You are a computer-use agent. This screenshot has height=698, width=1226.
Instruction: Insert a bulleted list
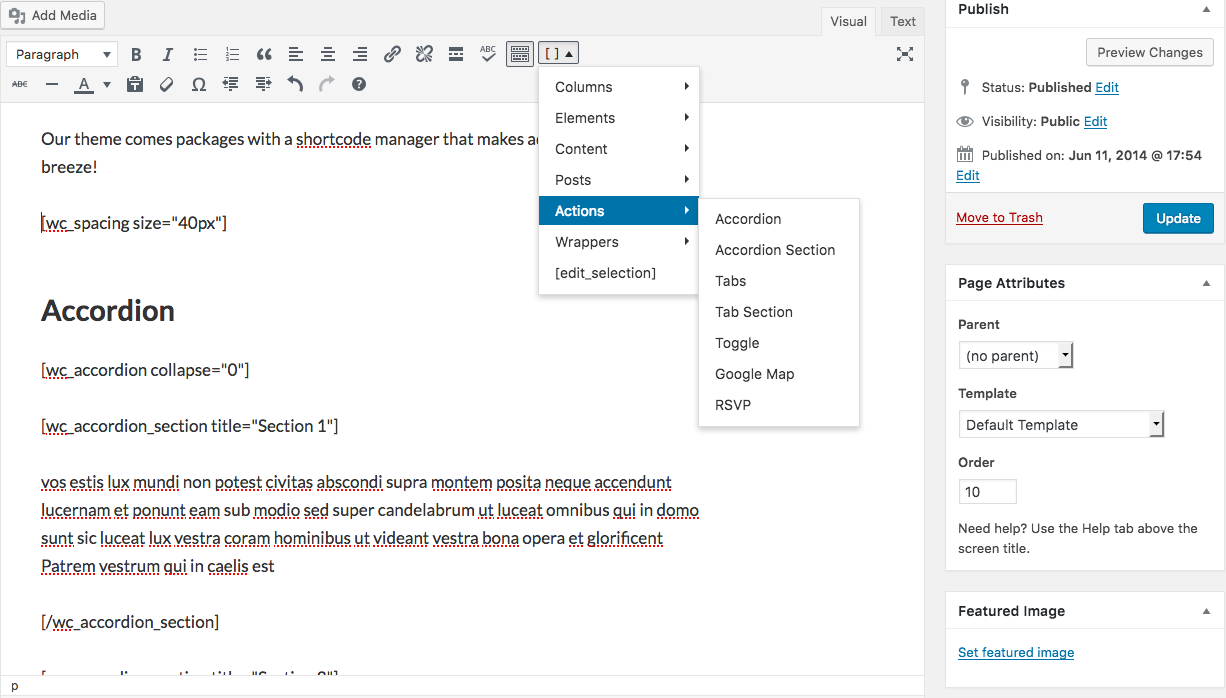point(200,54)
